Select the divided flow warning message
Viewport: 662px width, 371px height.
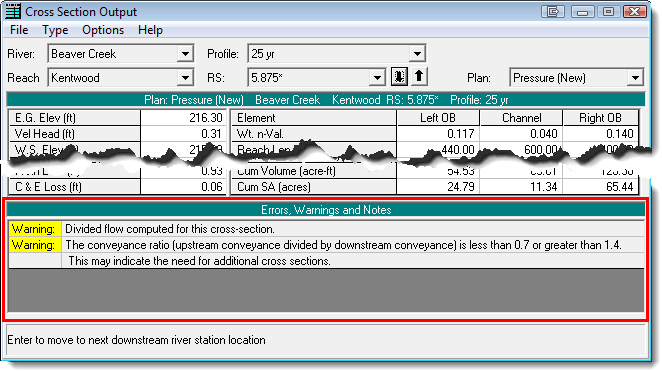pos(353,229)
